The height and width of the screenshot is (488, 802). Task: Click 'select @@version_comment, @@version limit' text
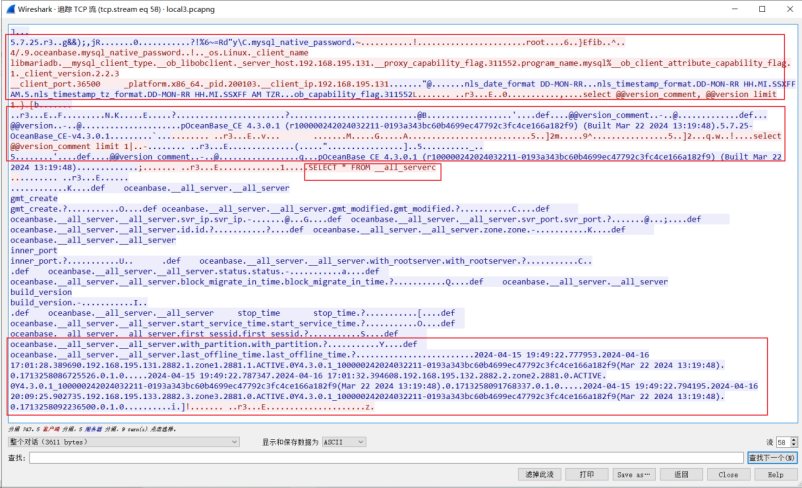tap(680, 94)
